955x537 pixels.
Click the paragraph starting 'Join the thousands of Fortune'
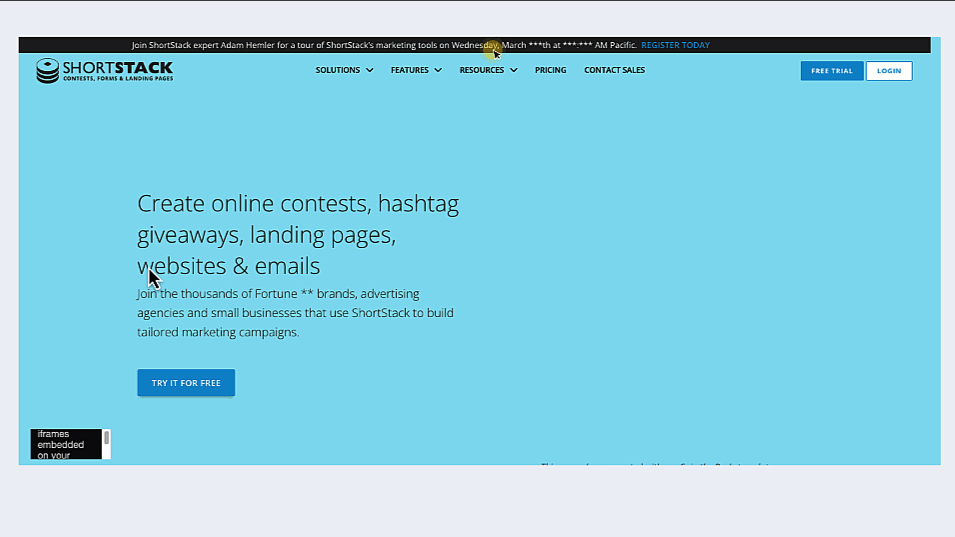click(295, 313)
